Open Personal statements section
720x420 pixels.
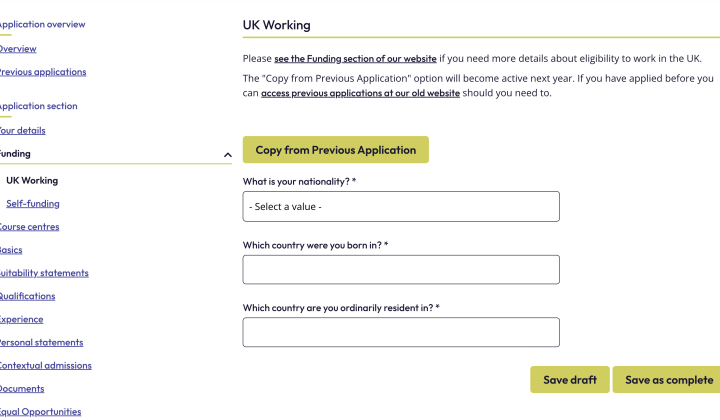point(41,342)
